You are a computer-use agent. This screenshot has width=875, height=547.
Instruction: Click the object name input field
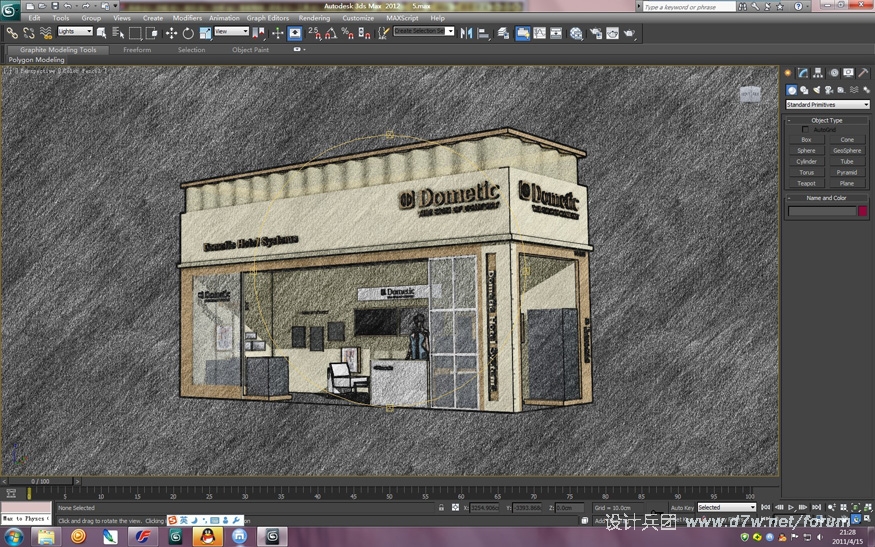point(821,210)
